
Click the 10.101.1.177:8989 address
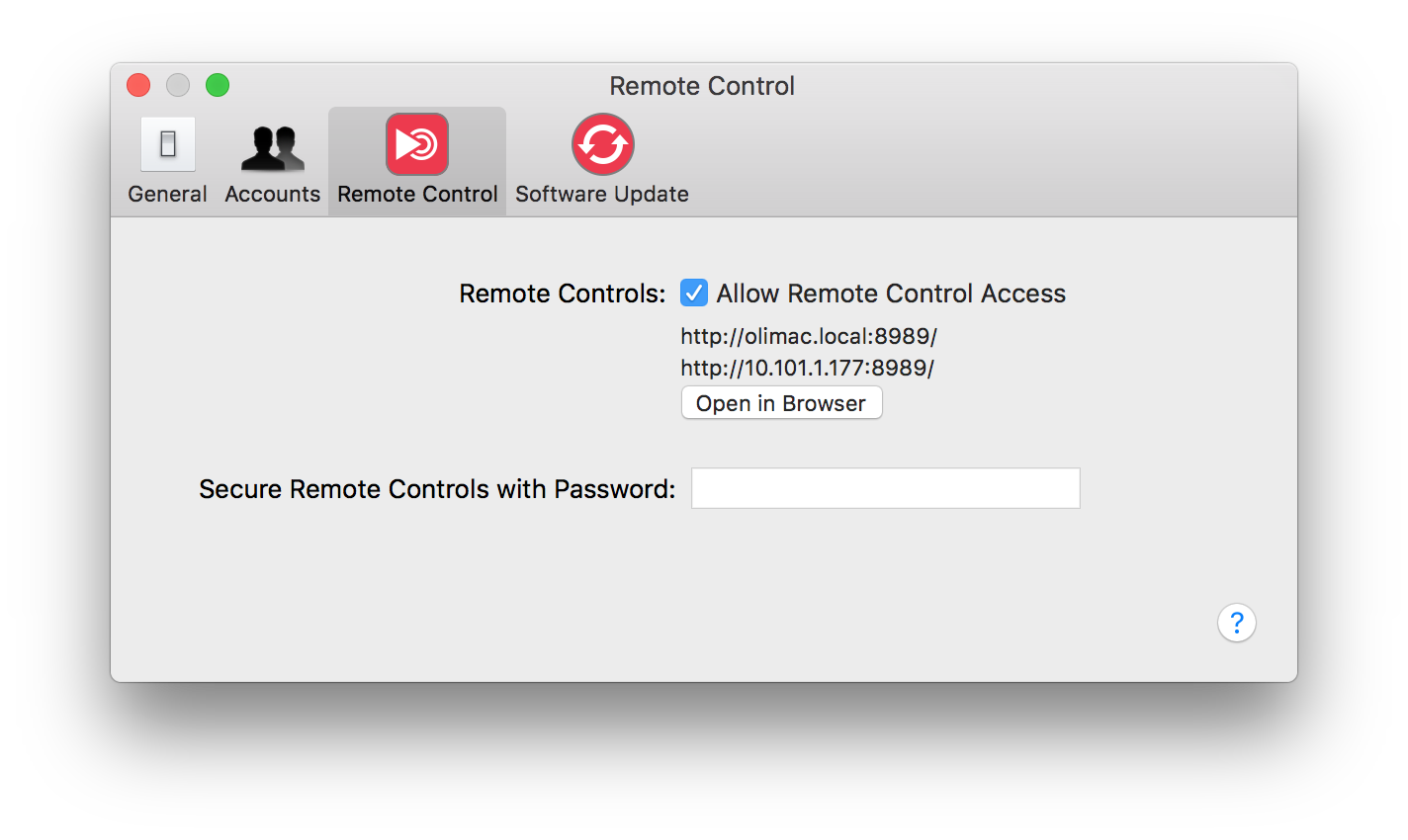[807, 368]
